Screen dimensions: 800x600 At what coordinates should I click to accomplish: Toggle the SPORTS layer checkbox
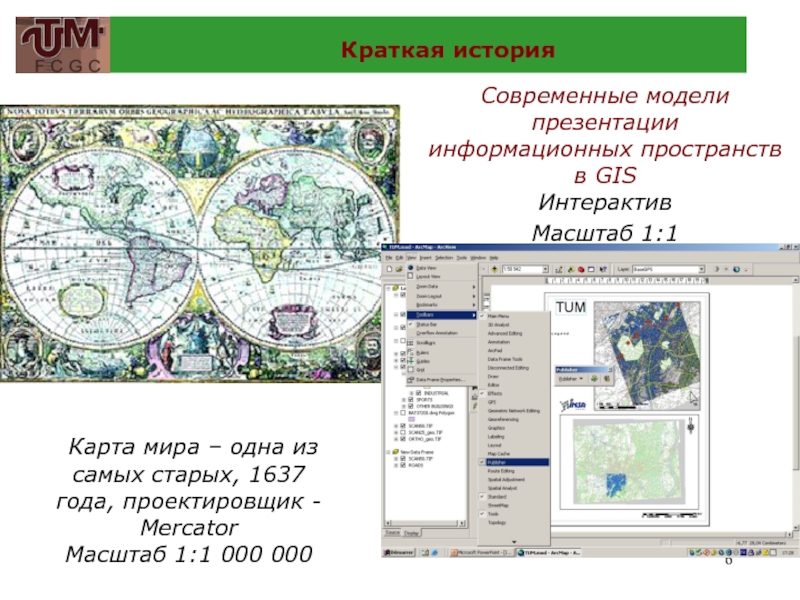click(x=411, y=399)
